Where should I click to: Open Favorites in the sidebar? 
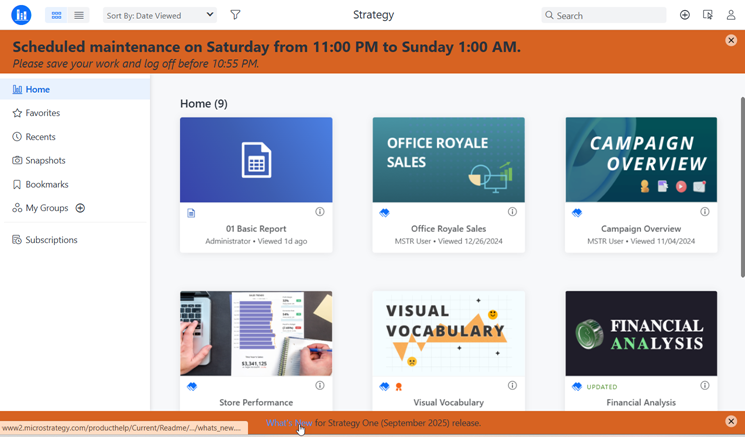[75, 113]
